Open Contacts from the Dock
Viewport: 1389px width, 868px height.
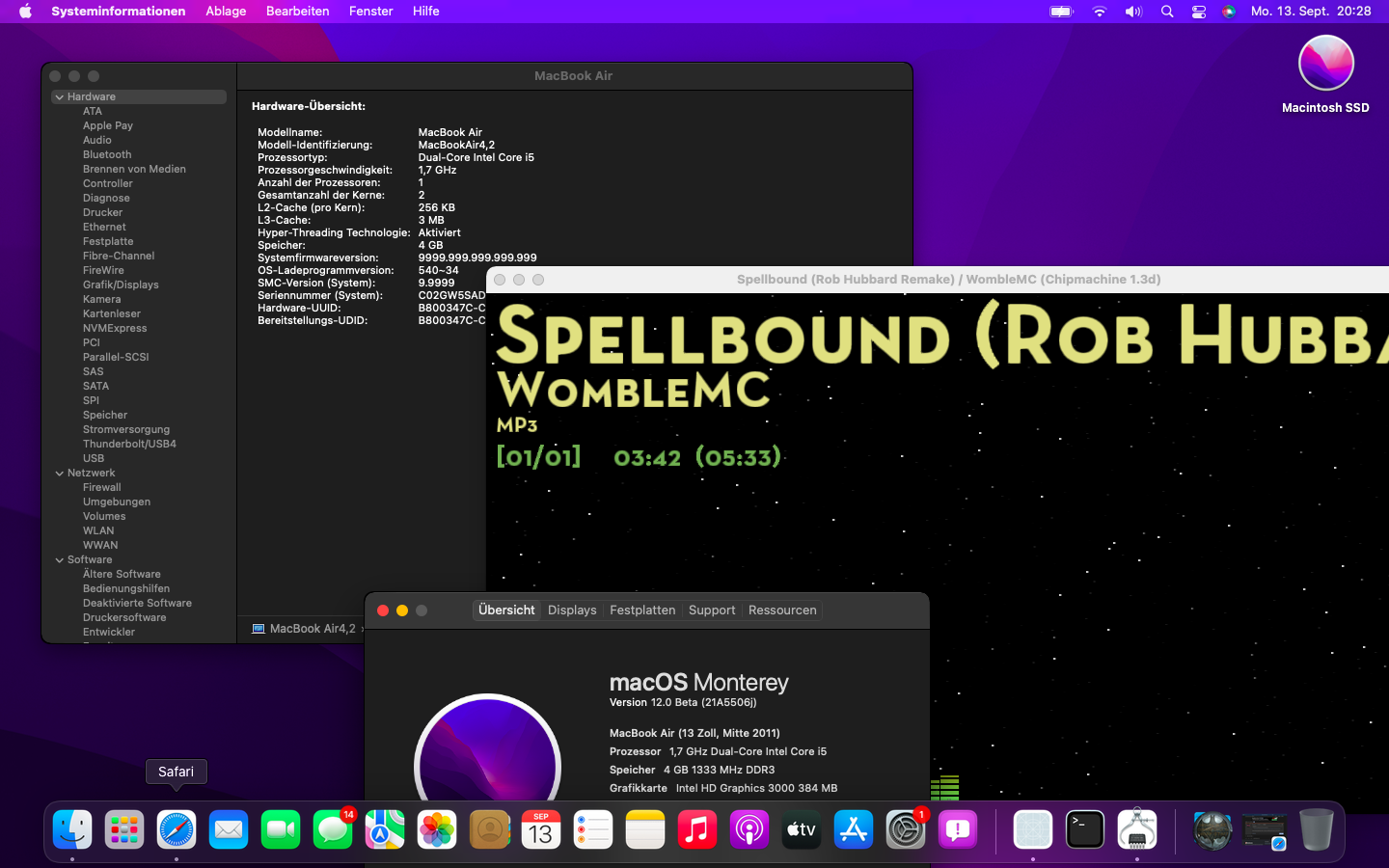tap(489, 829)
